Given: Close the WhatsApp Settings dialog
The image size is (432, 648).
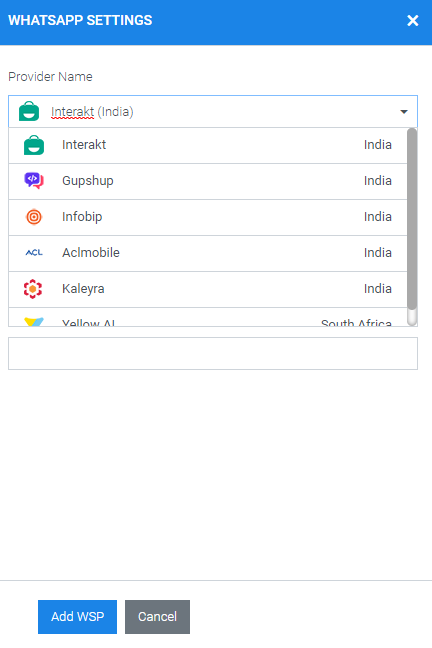Looking at the screenshot, I should pyautogui.click(x=413, y=20).
